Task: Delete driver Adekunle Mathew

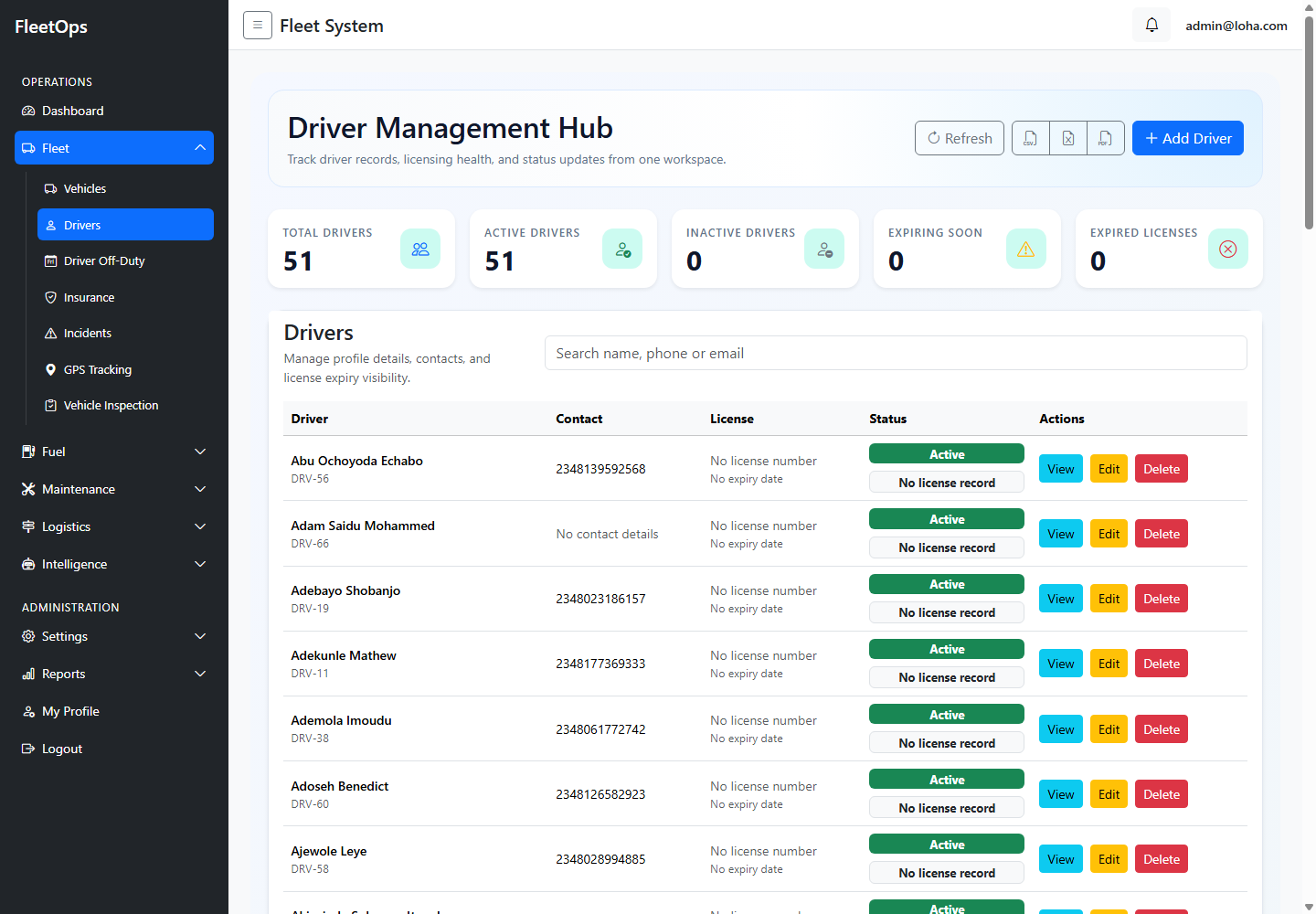Action: tap(1162, 664)
